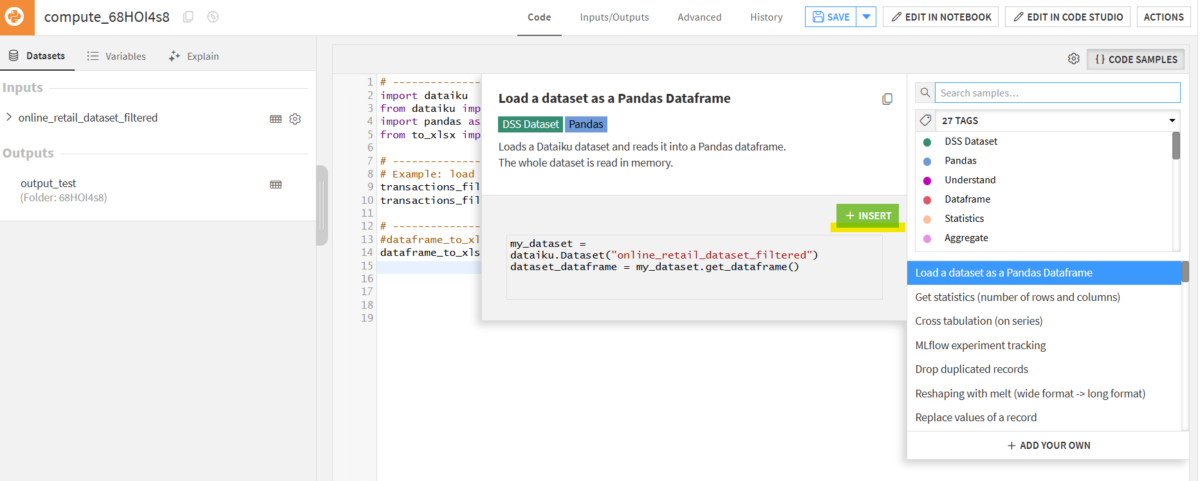Filter samples by Understand tag
The height and width of the screenshot is (481, 1200).
point(970,180)
